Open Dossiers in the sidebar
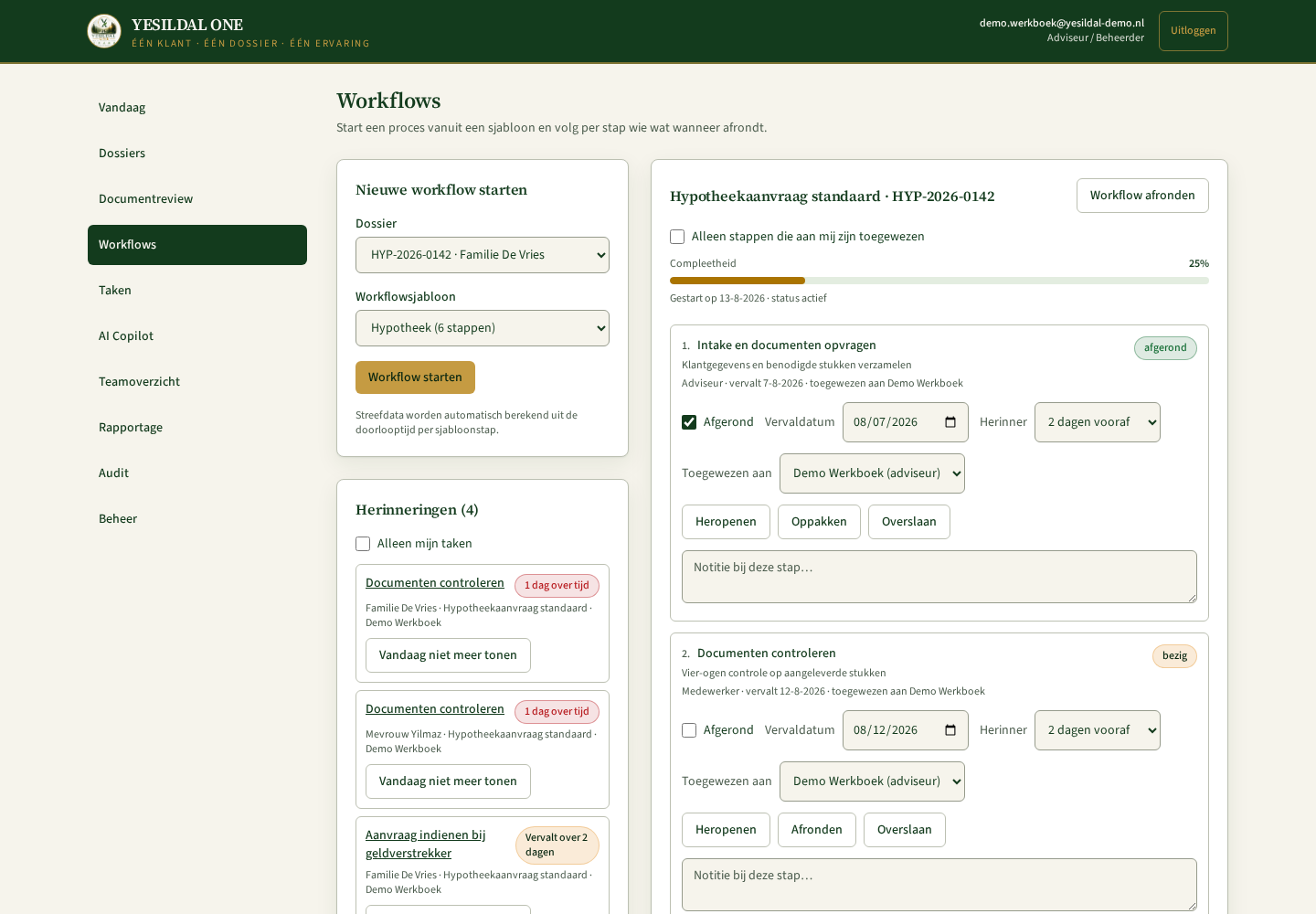Viewport: 1316px width, 914px height. (x=197, y=154)
